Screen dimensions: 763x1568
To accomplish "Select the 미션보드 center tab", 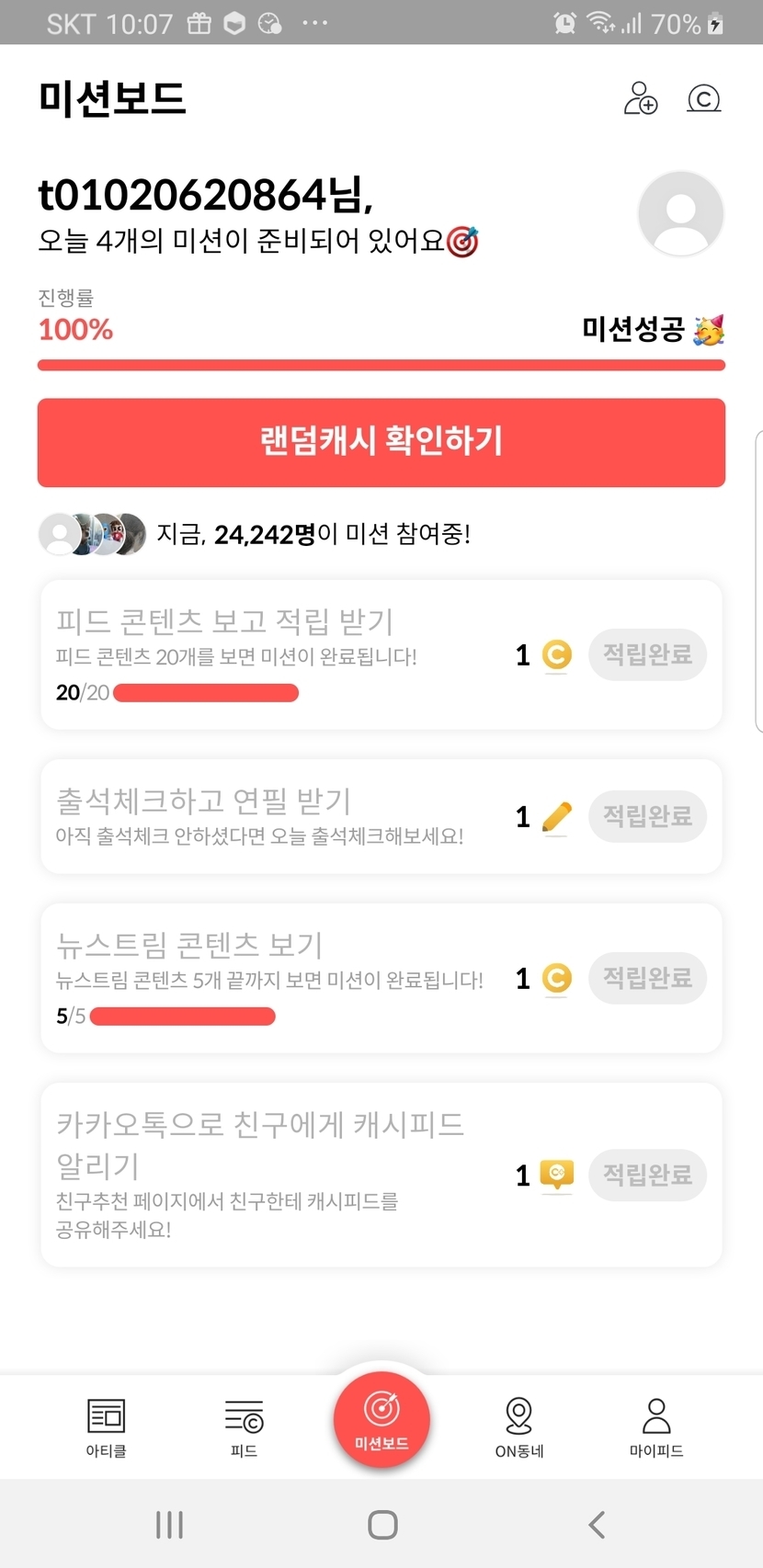I will coord(381,1420).
